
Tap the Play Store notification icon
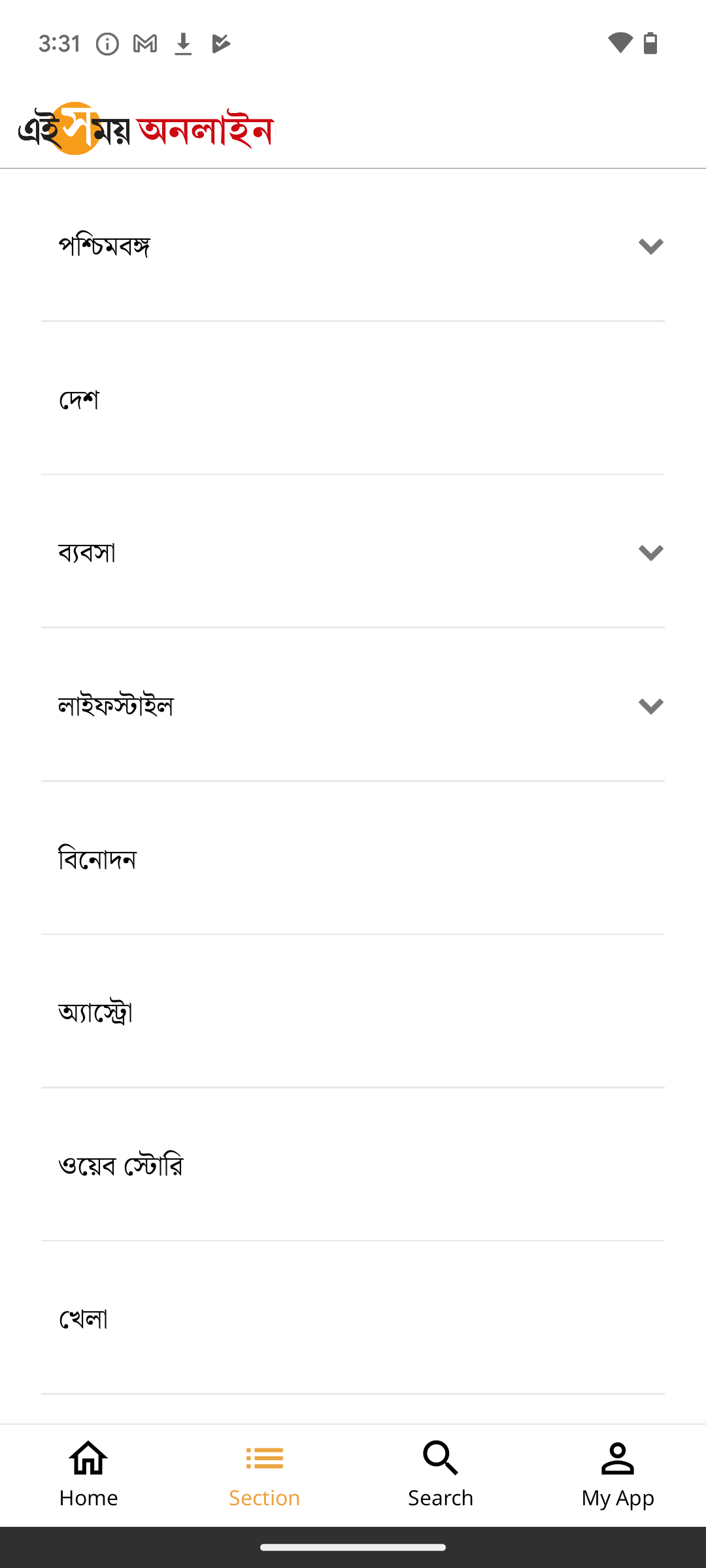(221, 44)
